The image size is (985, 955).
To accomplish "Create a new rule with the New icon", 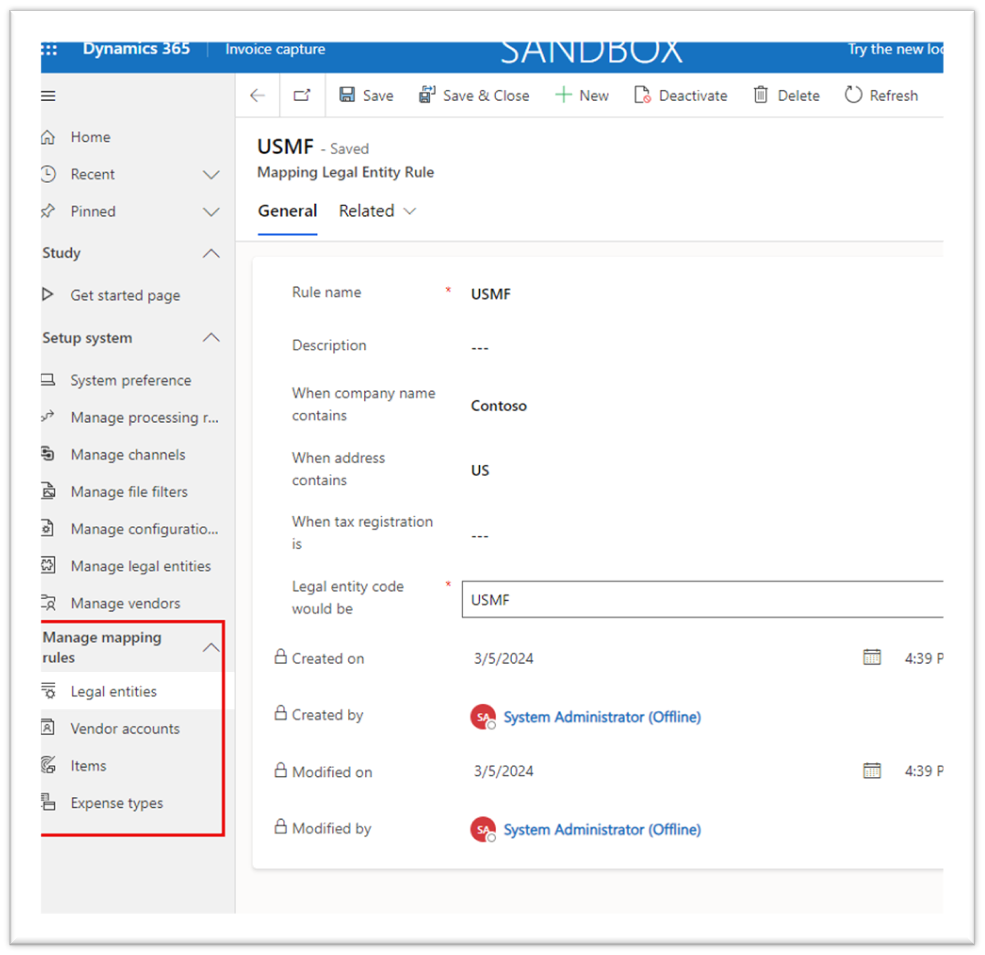I will (x=581, y=95).
